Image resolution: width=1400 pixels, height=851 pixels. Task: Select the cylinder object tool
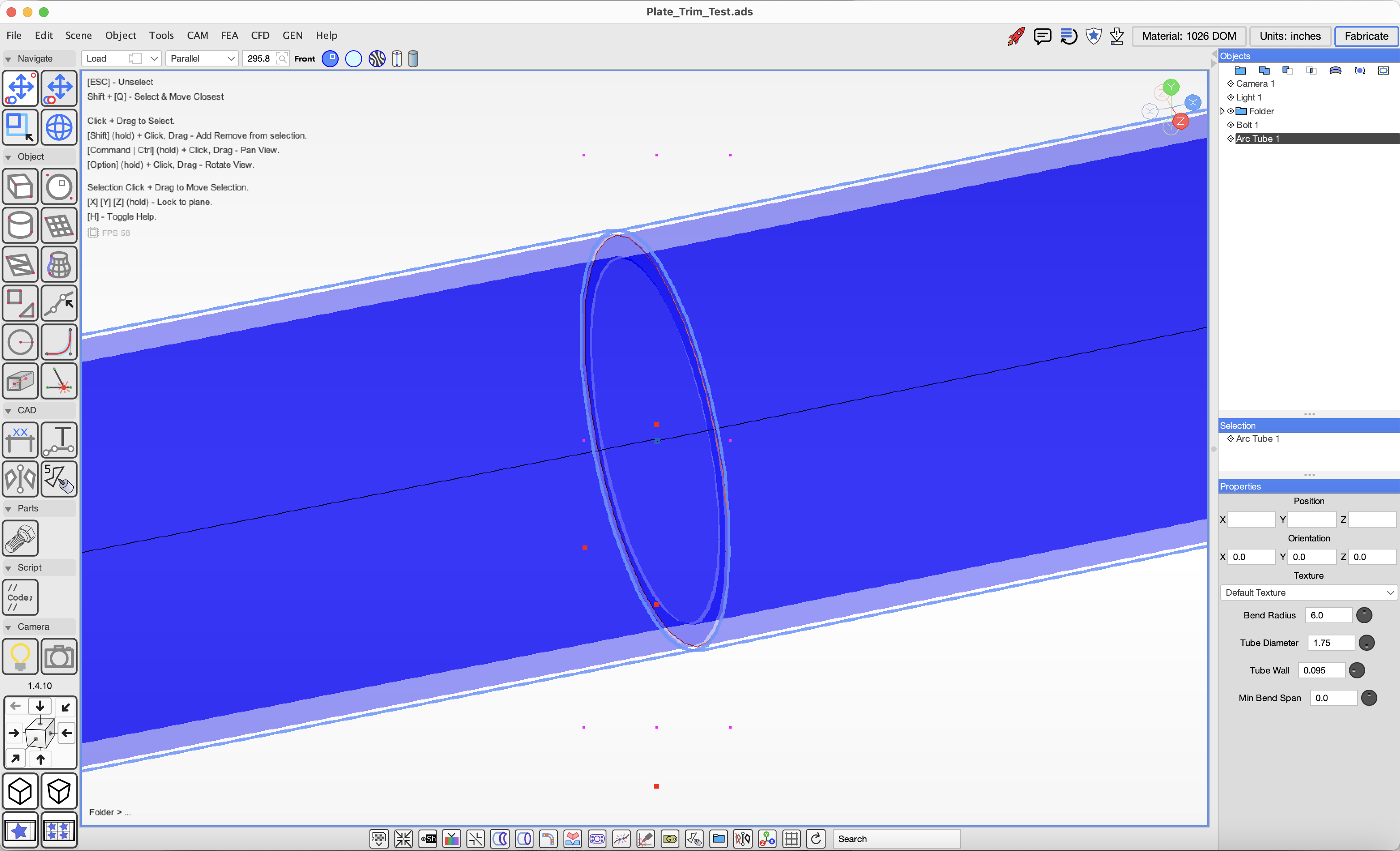point(20,226)
